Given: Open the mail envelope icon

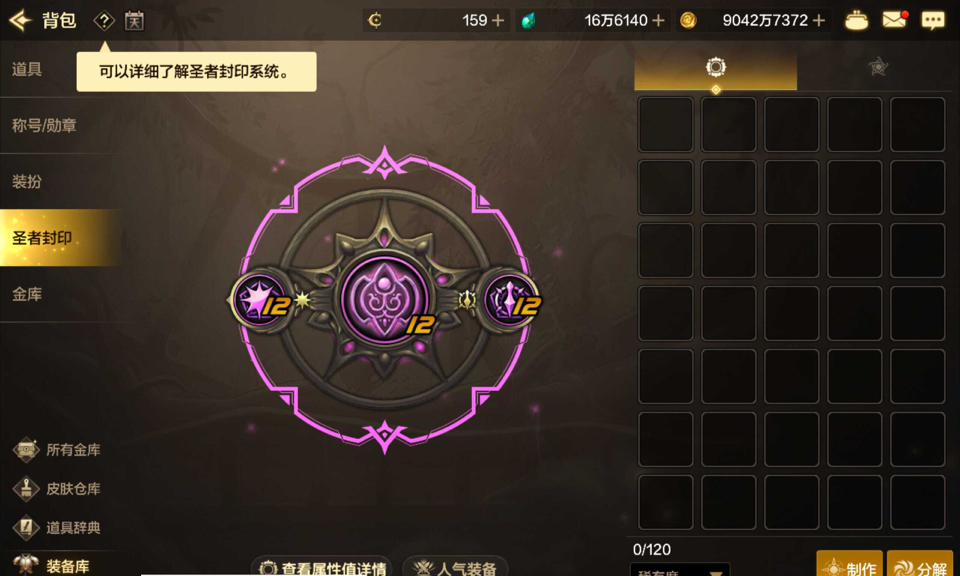Looking at the screenshot, I should coord(894,20).
